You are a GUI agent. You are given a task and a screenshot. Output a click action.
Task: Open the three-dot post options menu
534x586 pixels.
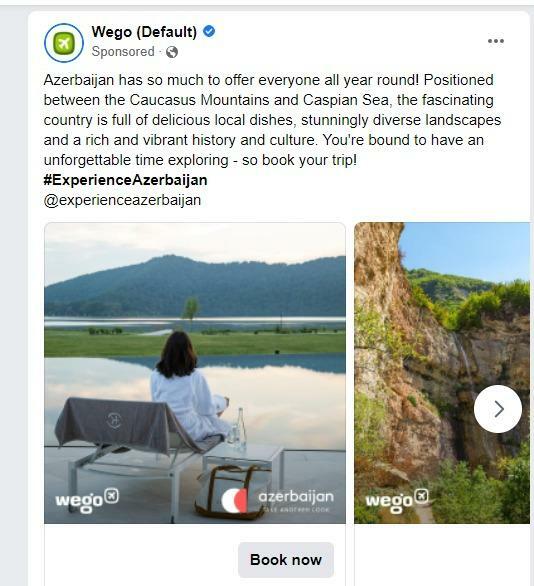[496, 41]
